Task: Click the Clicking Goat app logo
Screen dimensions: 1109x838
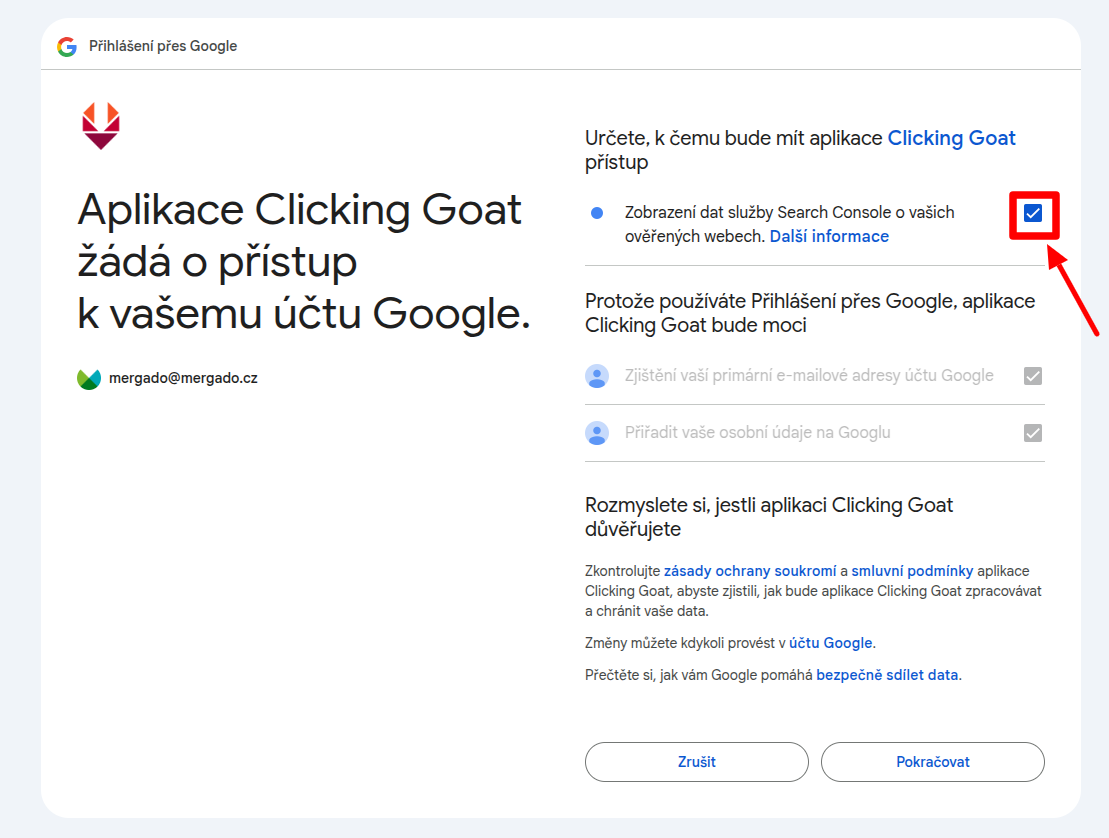Action: point(100,126)
